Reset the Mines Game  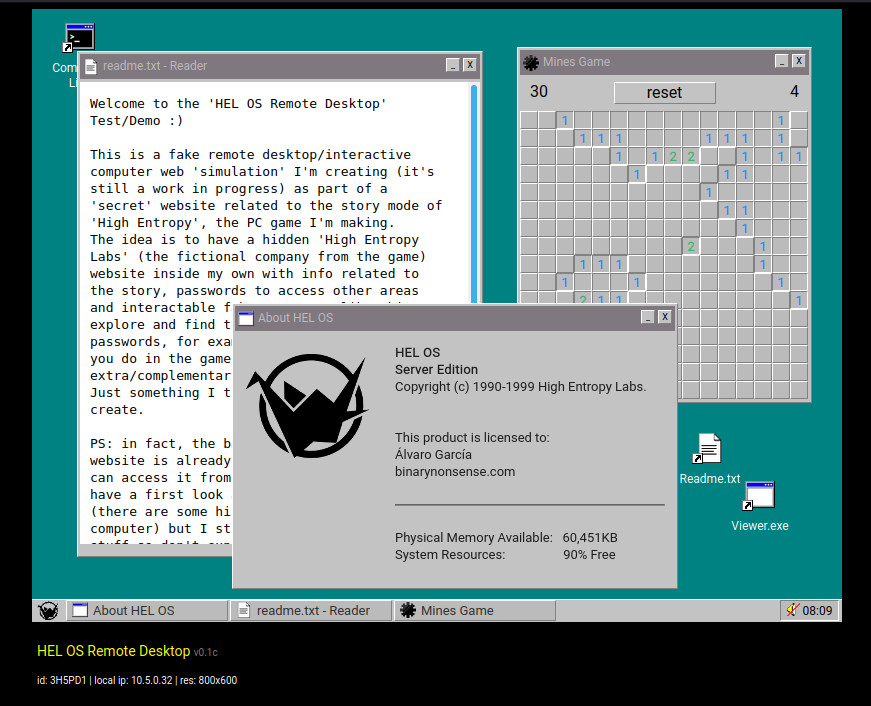(664, 92)
